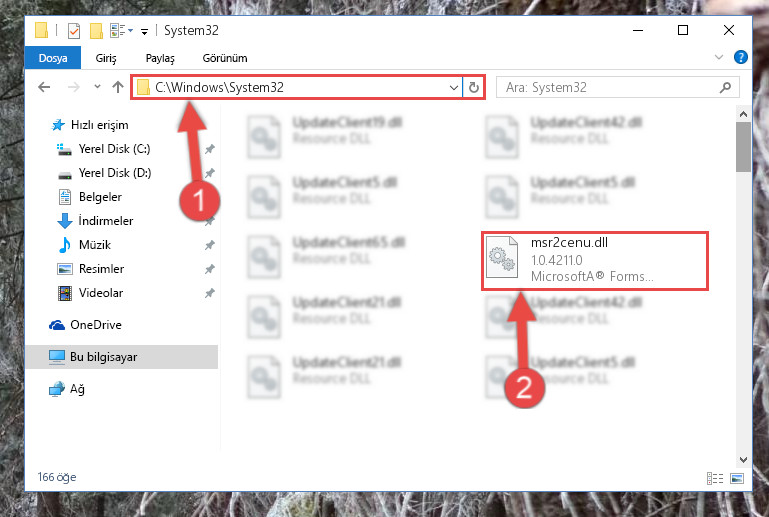This screenshot has width=769, height=517.
Task: Toggle pin next to Videolar
Action: 210,293
